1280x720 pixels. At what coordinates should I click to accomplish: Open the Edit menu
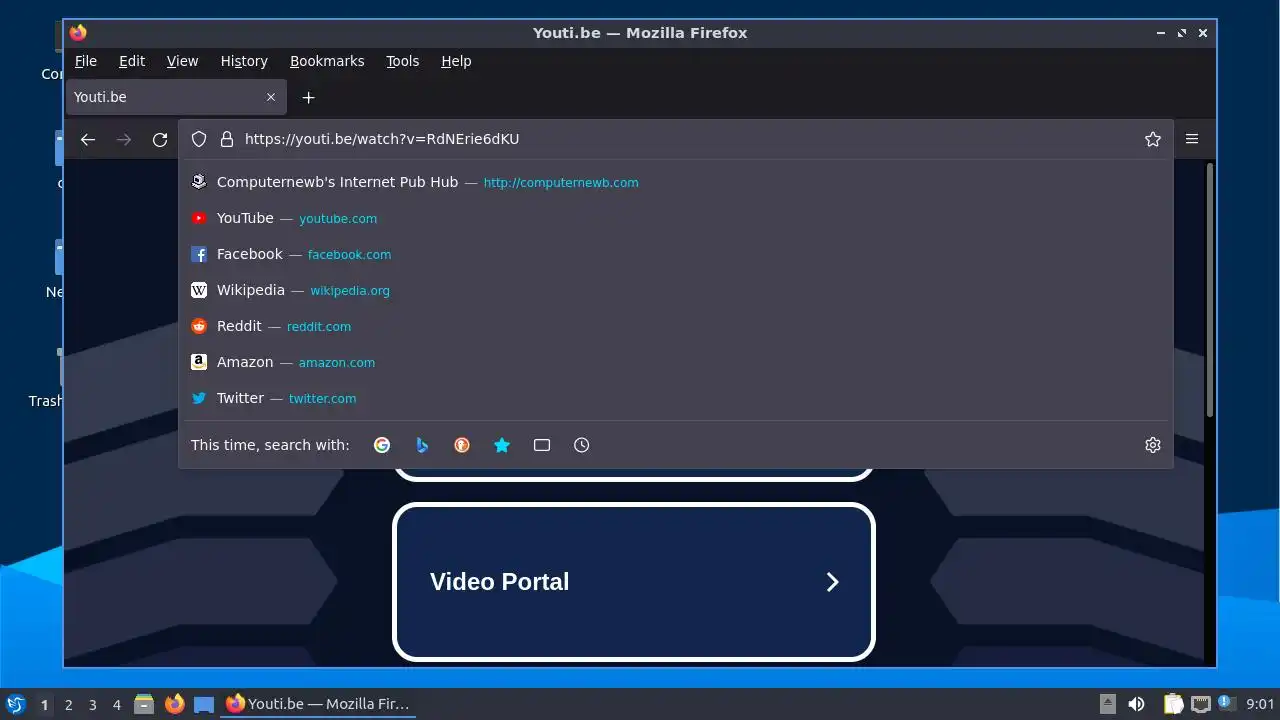click(132, 61)
